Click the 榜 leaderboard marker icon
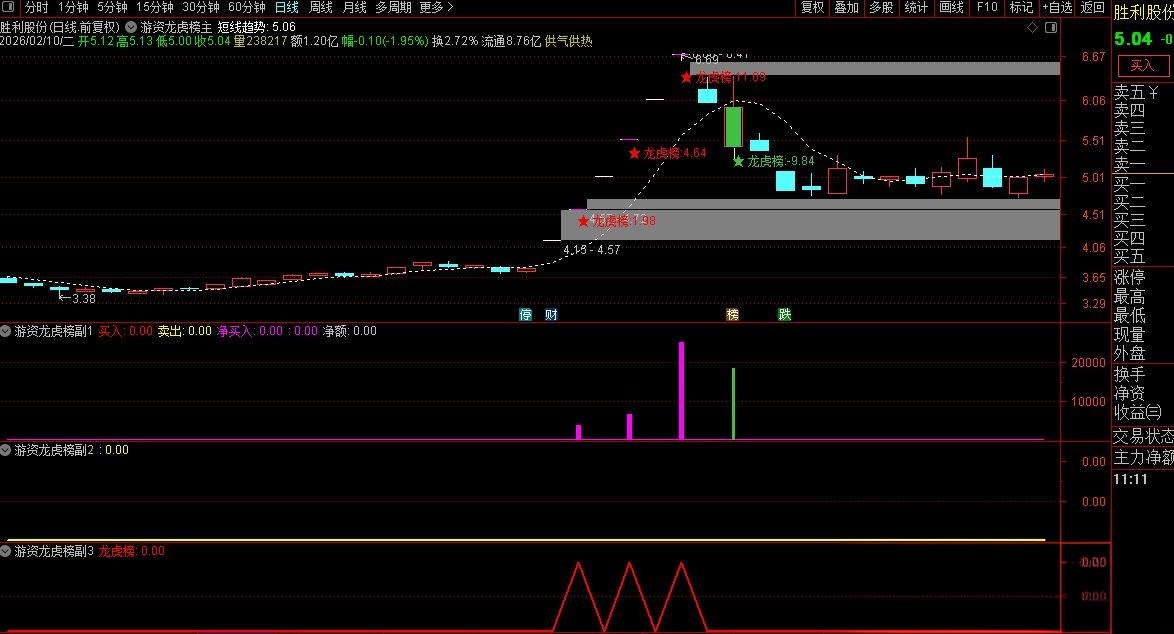The width and height of the screenshot is (1174, 634). (x=733, y=314)
